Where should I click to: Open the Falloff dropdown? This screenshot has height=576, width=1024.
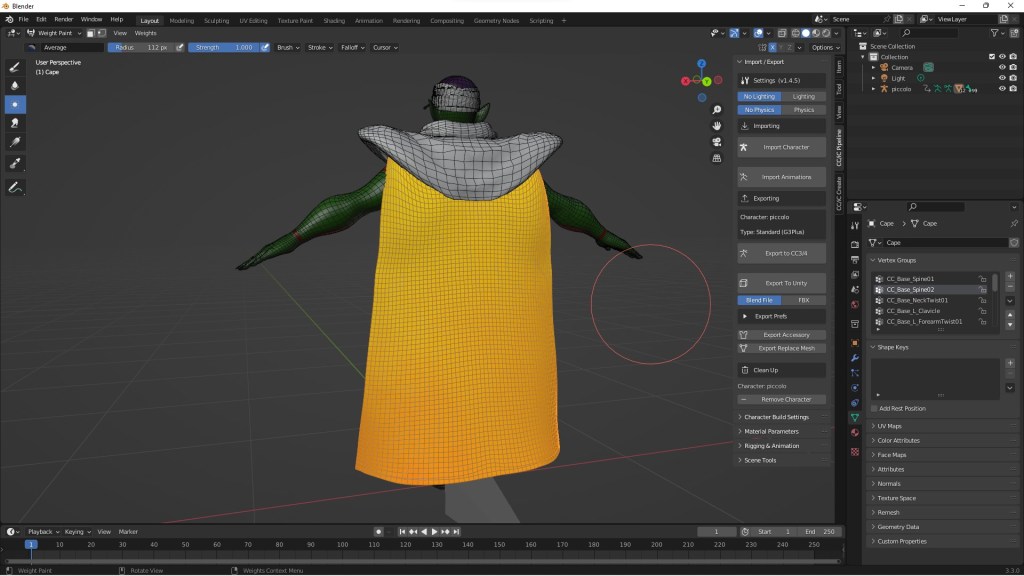click(x=353, y=47)
